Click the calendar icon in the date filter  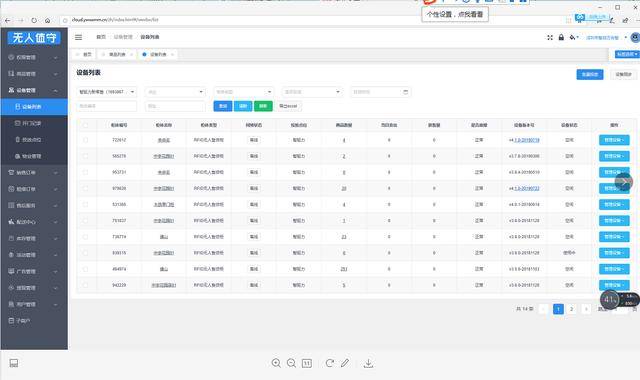[x=405, y=92]
